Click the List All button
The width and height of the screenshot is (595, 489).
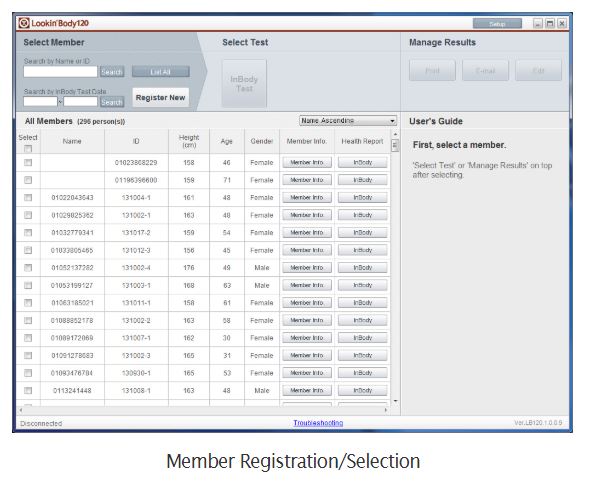coord(161,72)
